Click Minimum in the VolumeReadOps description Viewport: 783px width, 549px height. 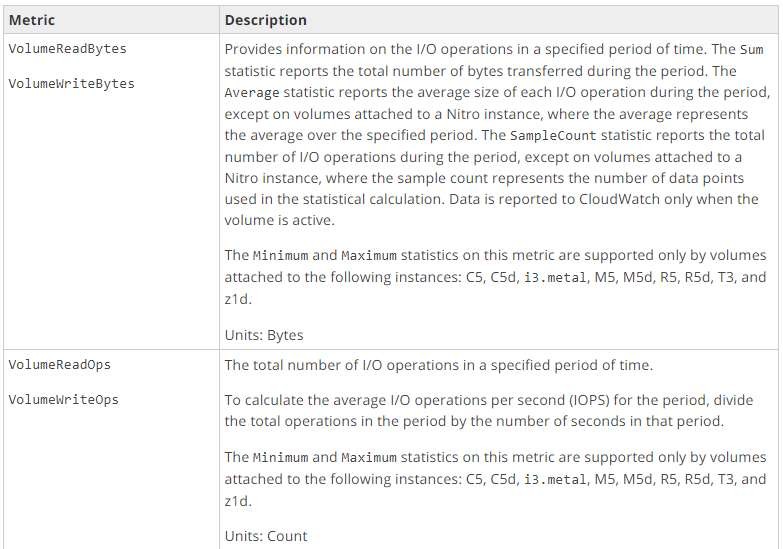(x=280, y=458)
